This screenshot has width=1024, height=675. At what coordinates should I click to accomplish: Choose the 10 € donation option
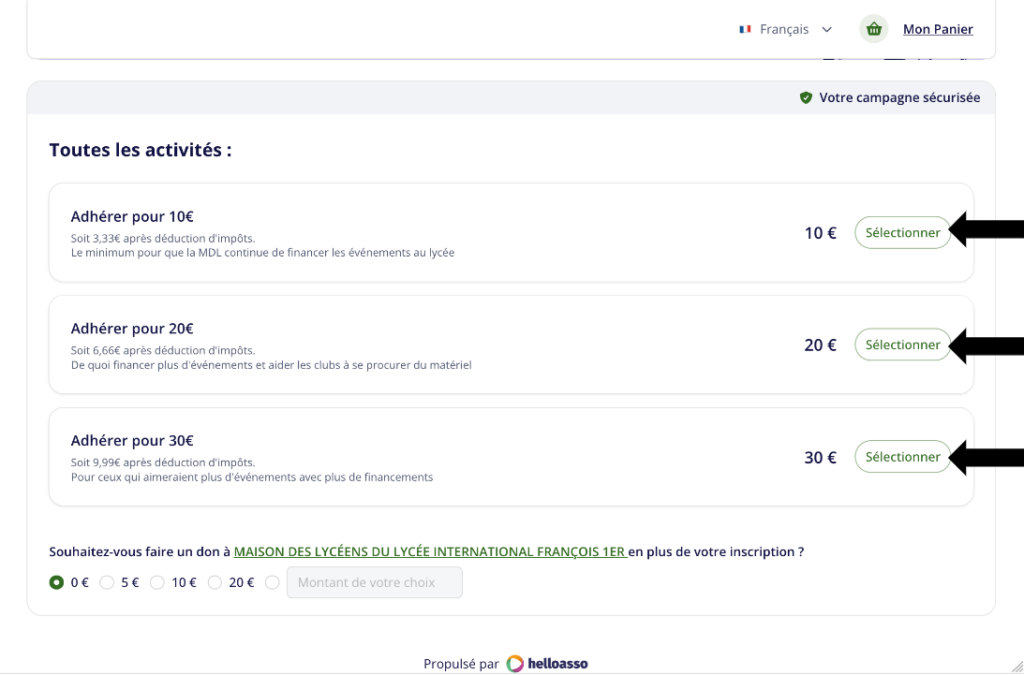point(157,582)
